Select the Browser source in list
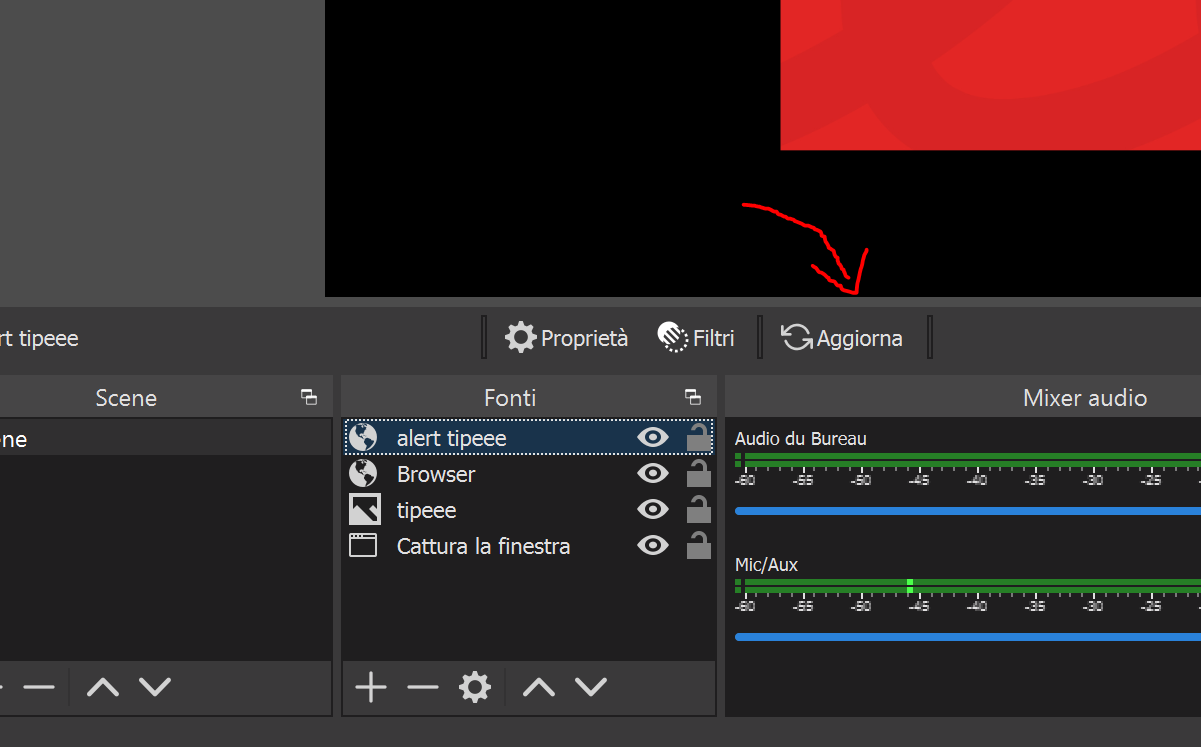 (436, 474)
